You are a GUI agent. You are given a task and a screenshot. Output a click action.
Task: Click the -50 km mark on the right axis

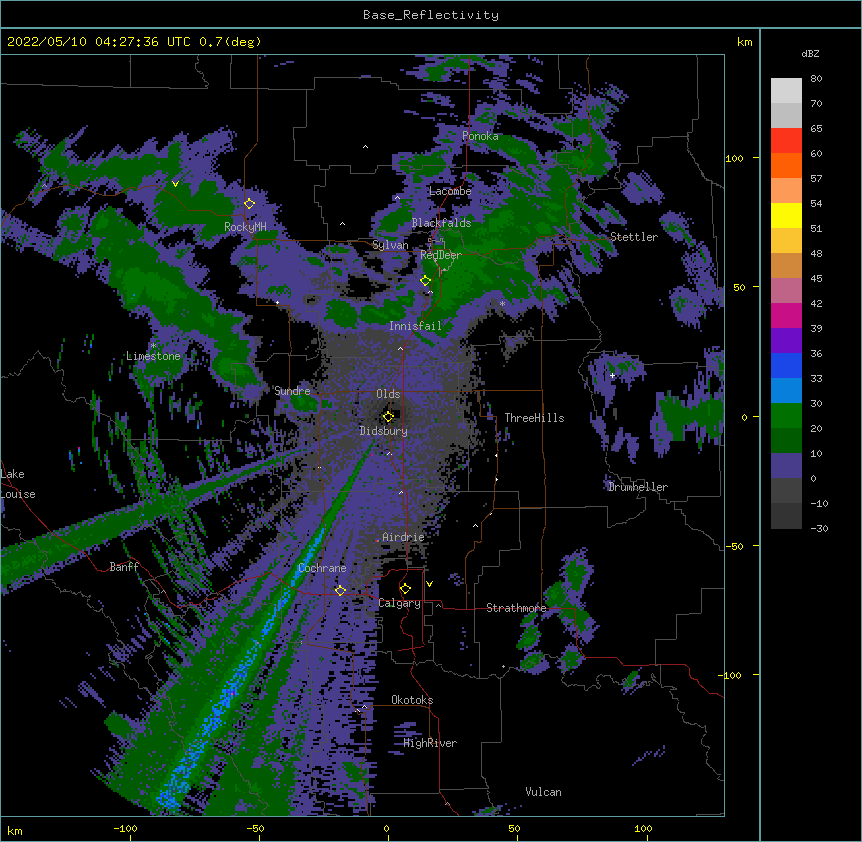[x=734, y=546]
